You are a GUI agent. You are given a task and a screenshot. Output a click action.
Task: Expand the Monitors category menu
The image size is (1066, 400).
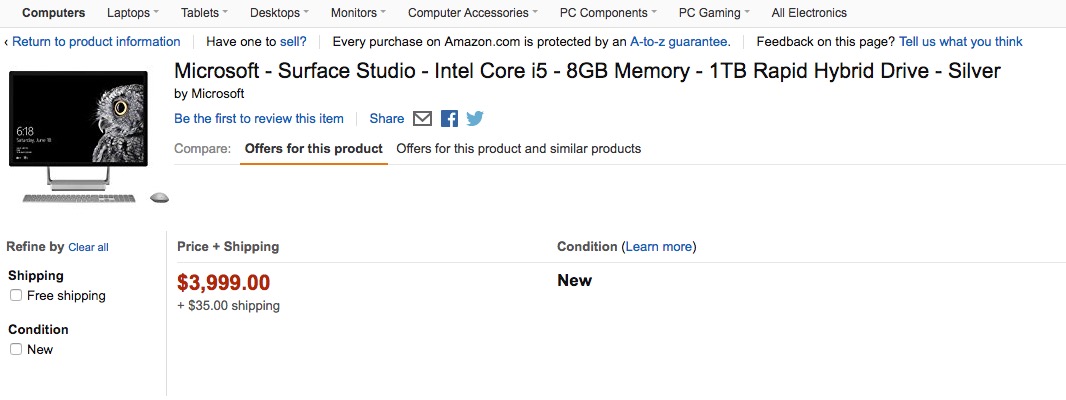[358, 13]
